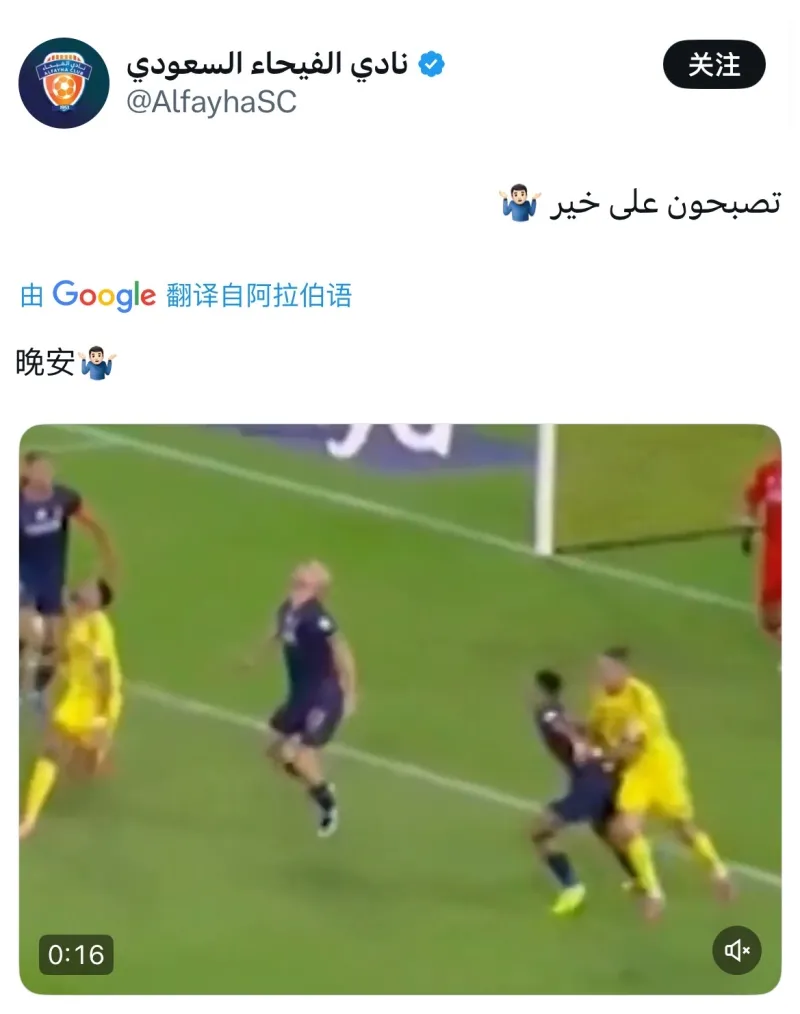Screen dimensions: 800x1014
Task: Open the نادي الفيحاء السعودي display name
Action: coord(267,64)
